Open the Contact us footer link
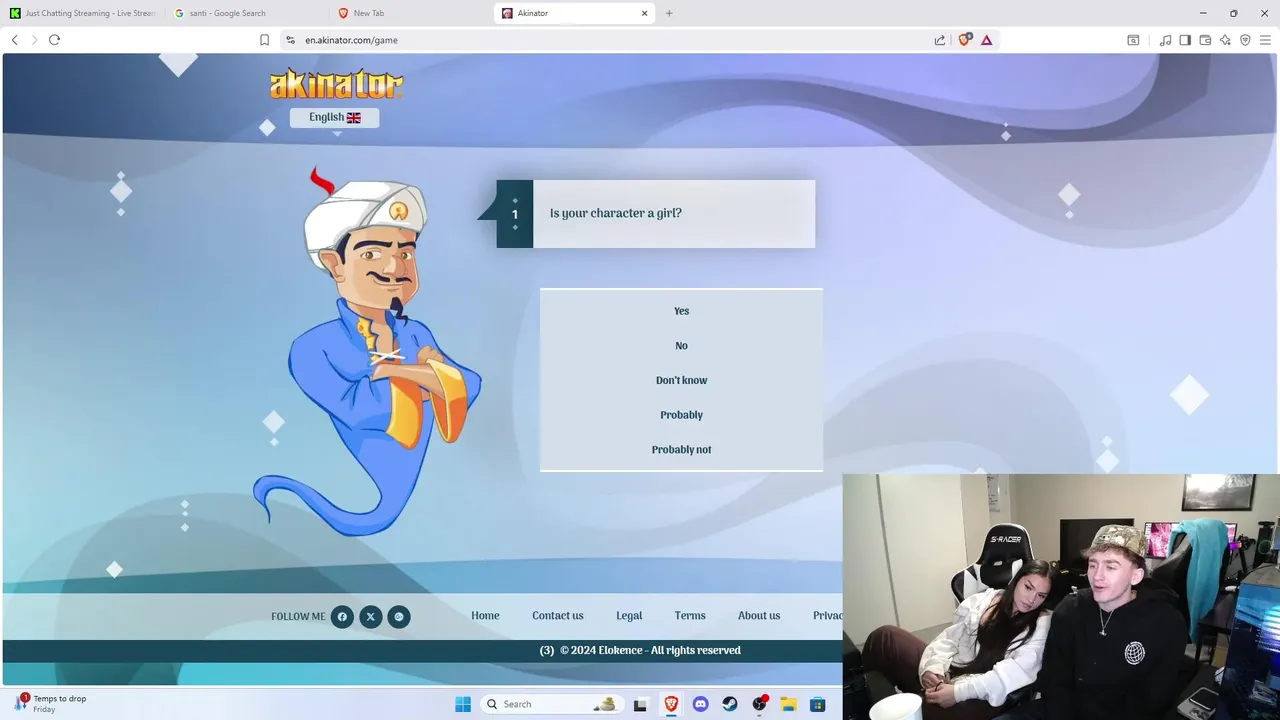This screenshot has height=720, width=1280. pyautogui.click(x=557, y=616)
